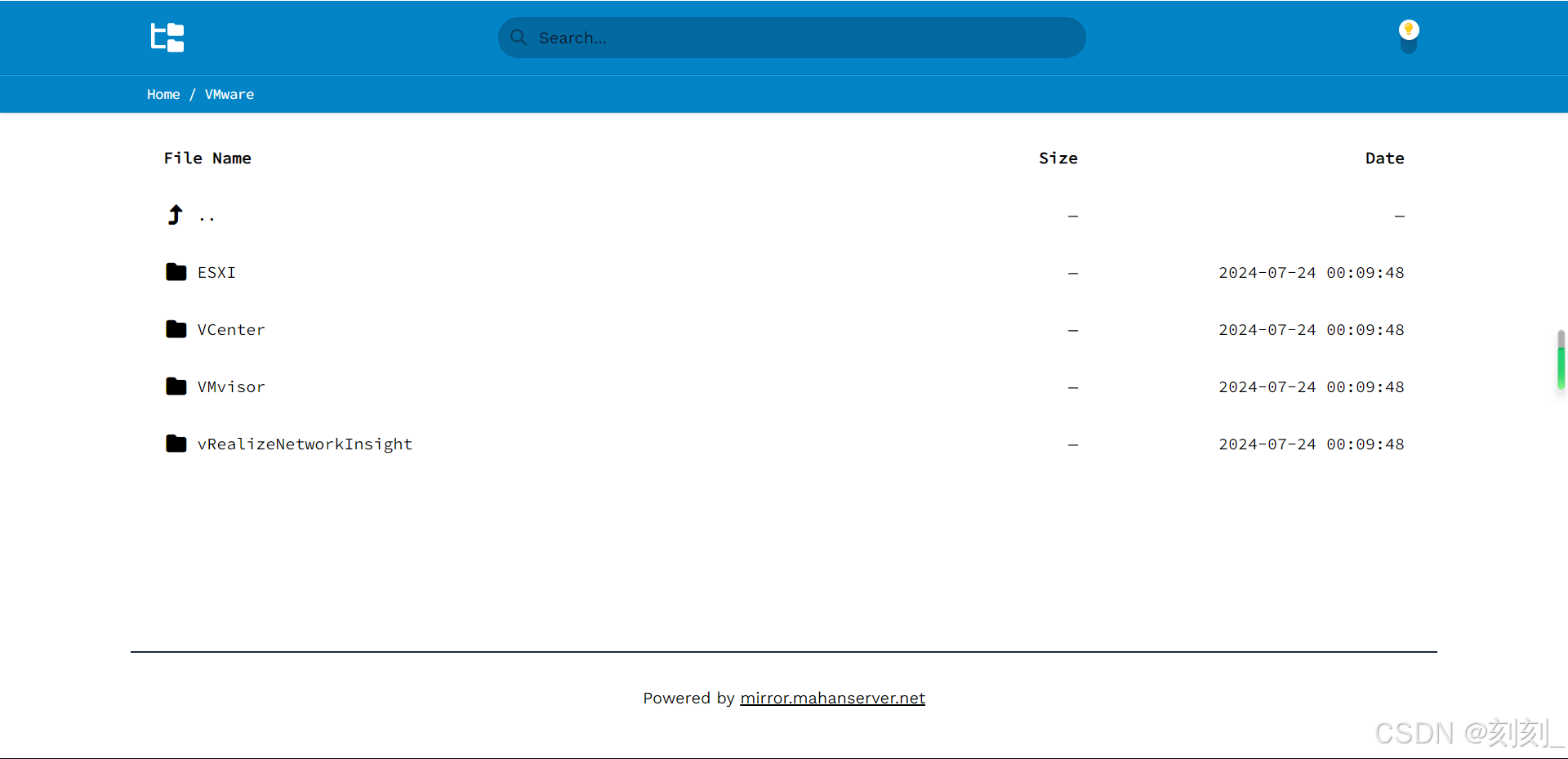1568x759 pixels.
Task: Navigate up via the '..' entry
Action: (x=207, y=217)
